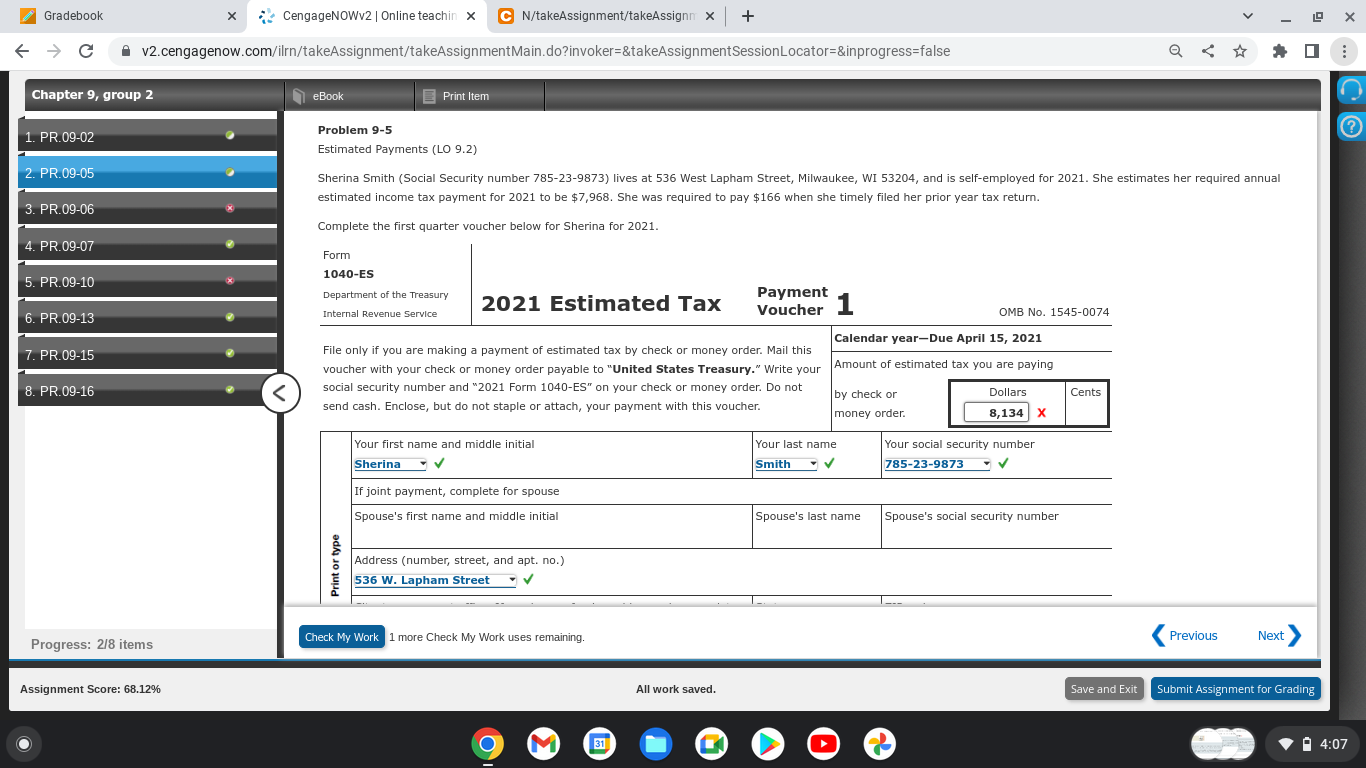Click the Chapter 9, group 2 title
Viewport: 1366px width, 768px height.
click(93, 94)
